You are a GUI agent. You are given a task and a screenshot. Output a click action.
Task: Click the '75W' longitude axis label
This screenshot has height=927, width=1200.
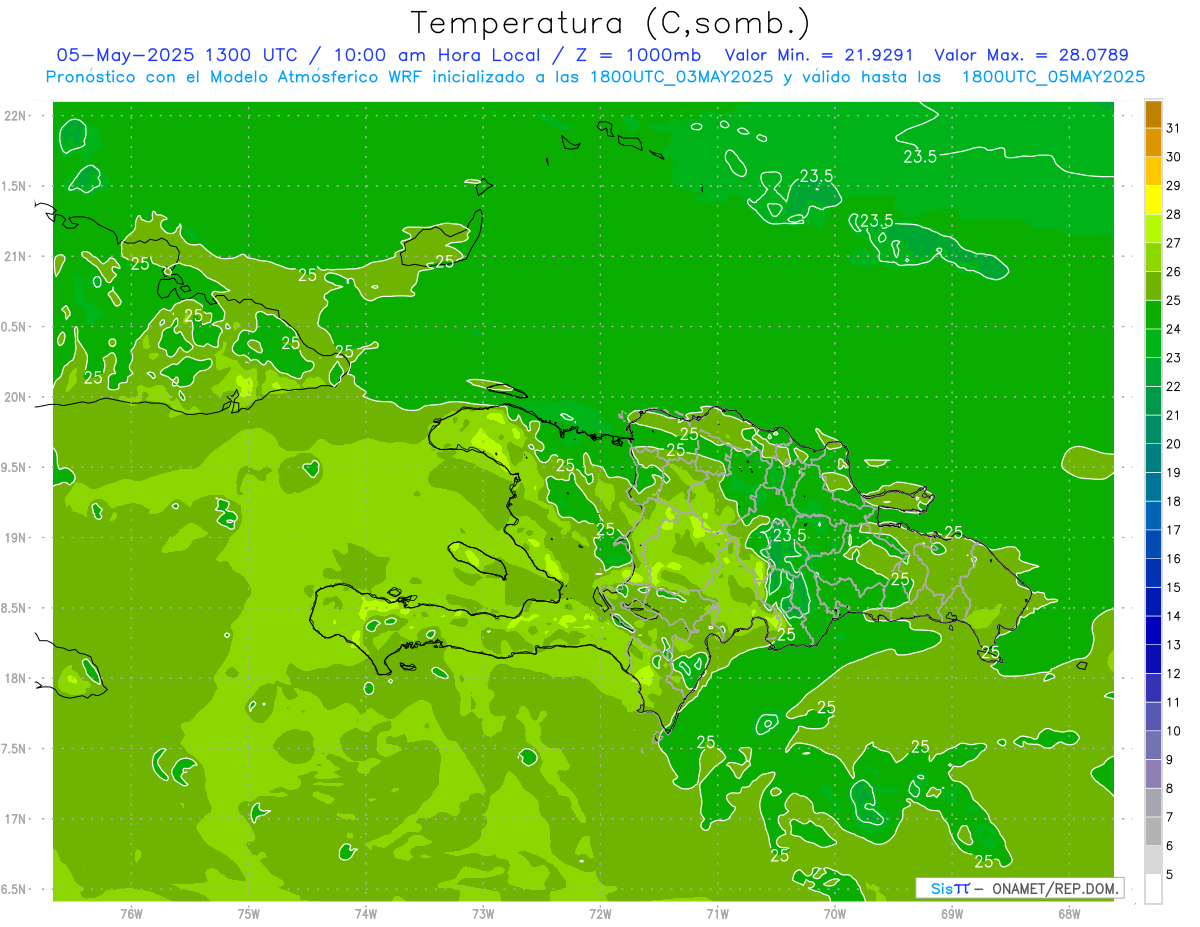click(249, 913)
